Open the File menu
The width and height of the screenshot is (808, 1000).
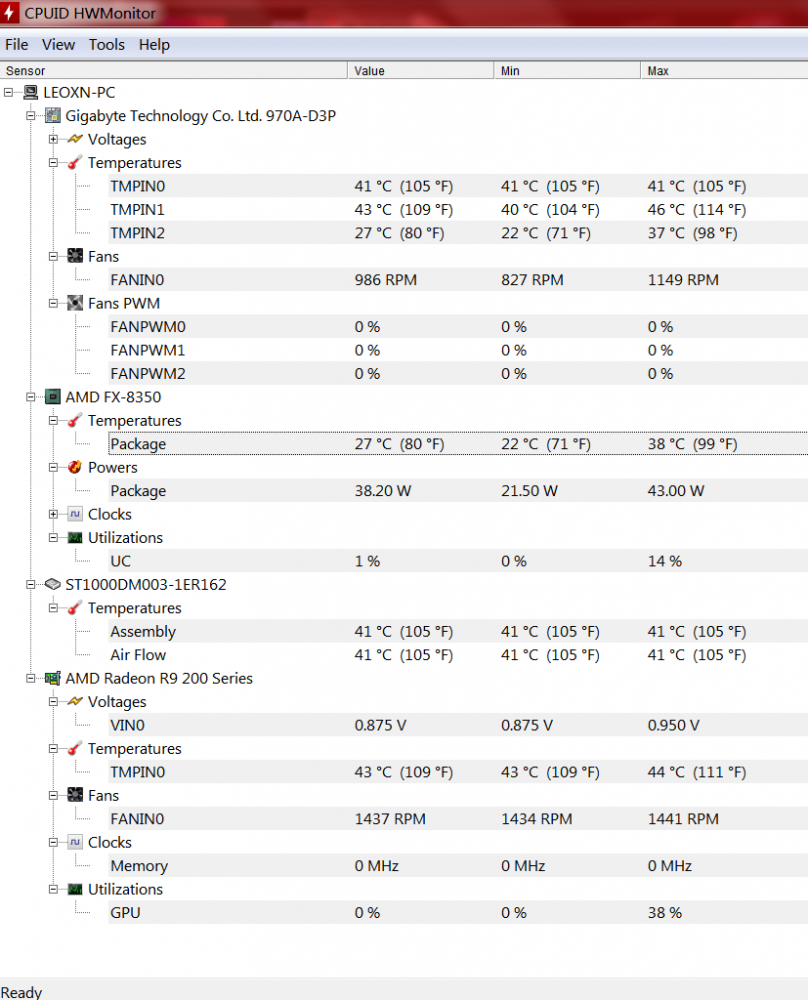[16, 45]
